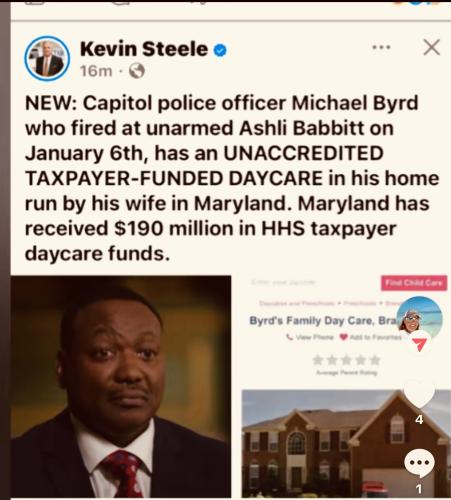Open the Byrd's Family Day Care title
451x500 pixels.
tap(322, 321)
